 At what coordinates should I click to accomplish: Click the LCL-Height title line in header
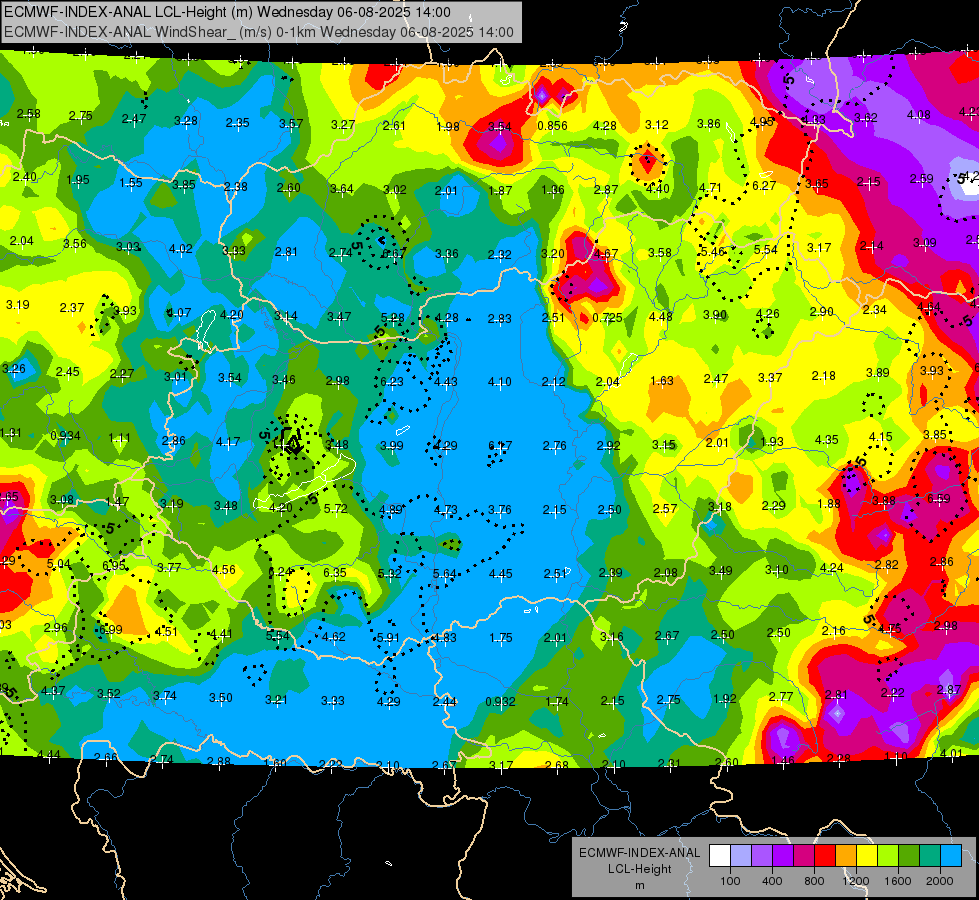point(227,12)
